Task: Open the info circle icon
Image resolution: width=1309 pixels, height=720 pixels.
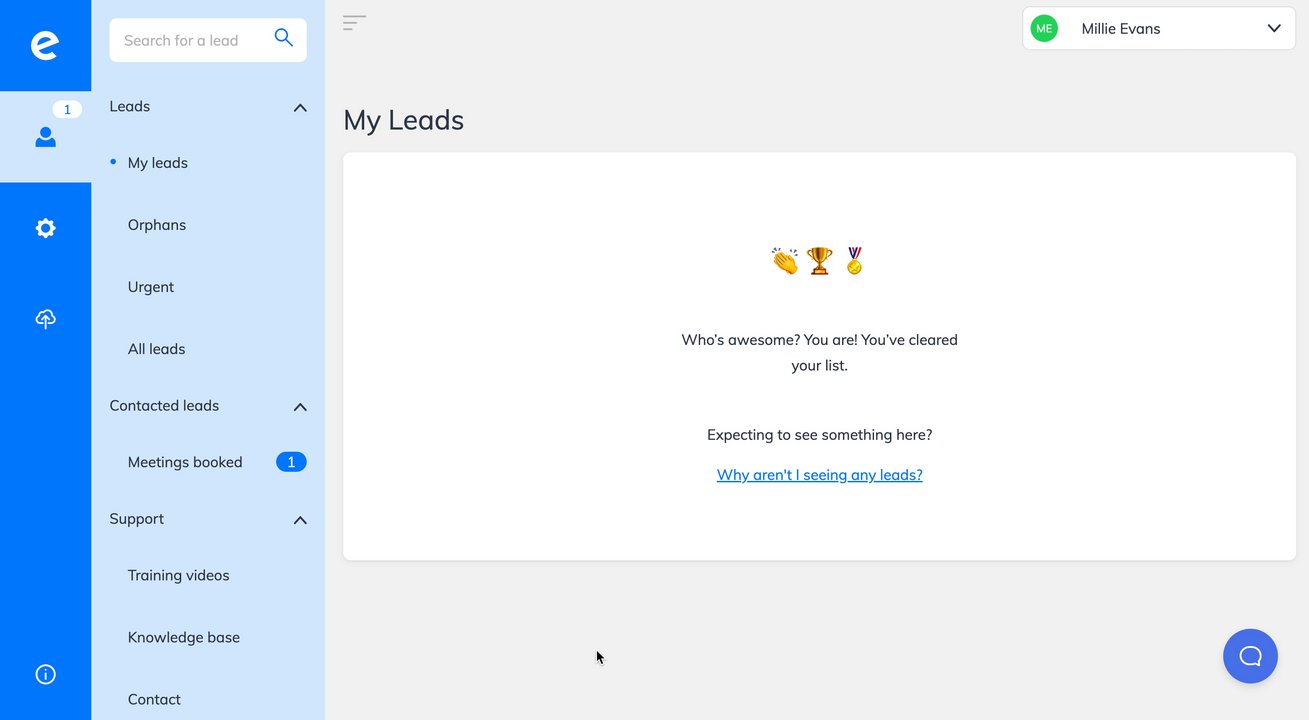Action: 45,674
